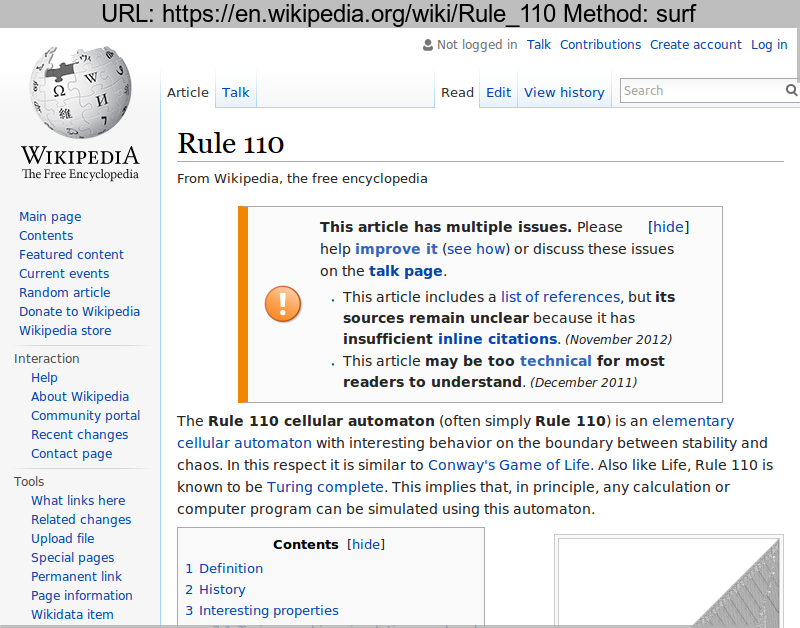
Task: Open the user Talk link at top
Action: pyautogui.click(x=539, y=45)
